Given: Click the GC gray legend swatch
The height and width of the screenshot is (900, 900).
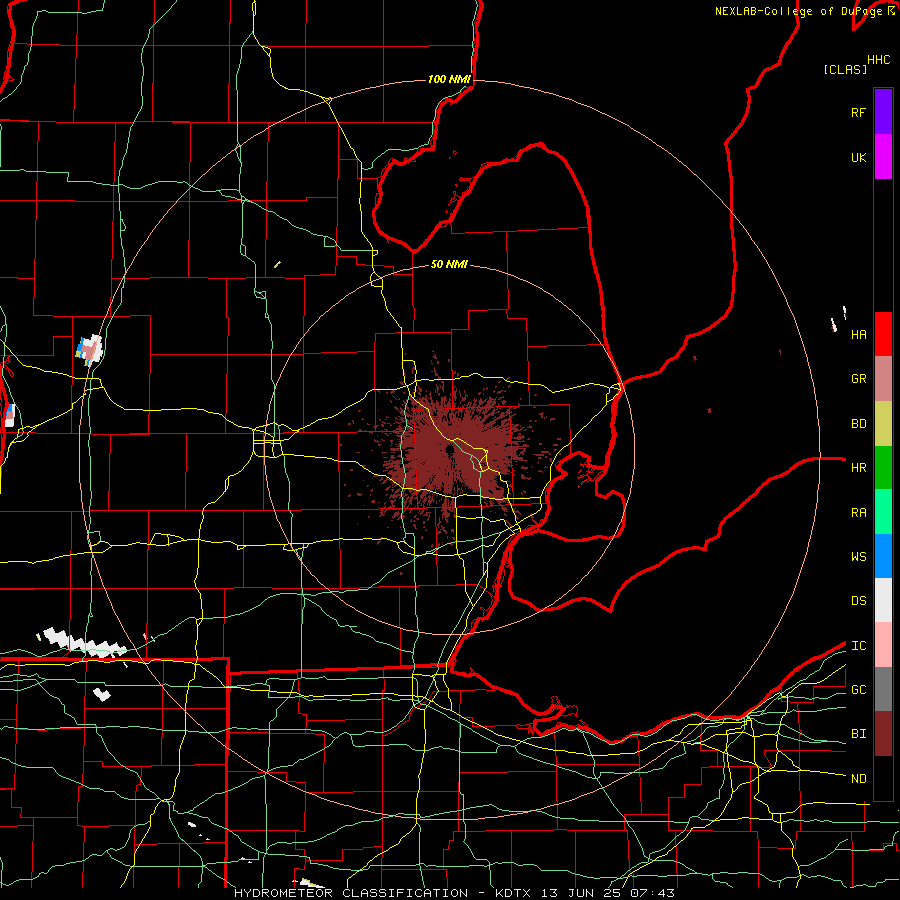Looking at the screenshot, I should (x=883, y=689).
